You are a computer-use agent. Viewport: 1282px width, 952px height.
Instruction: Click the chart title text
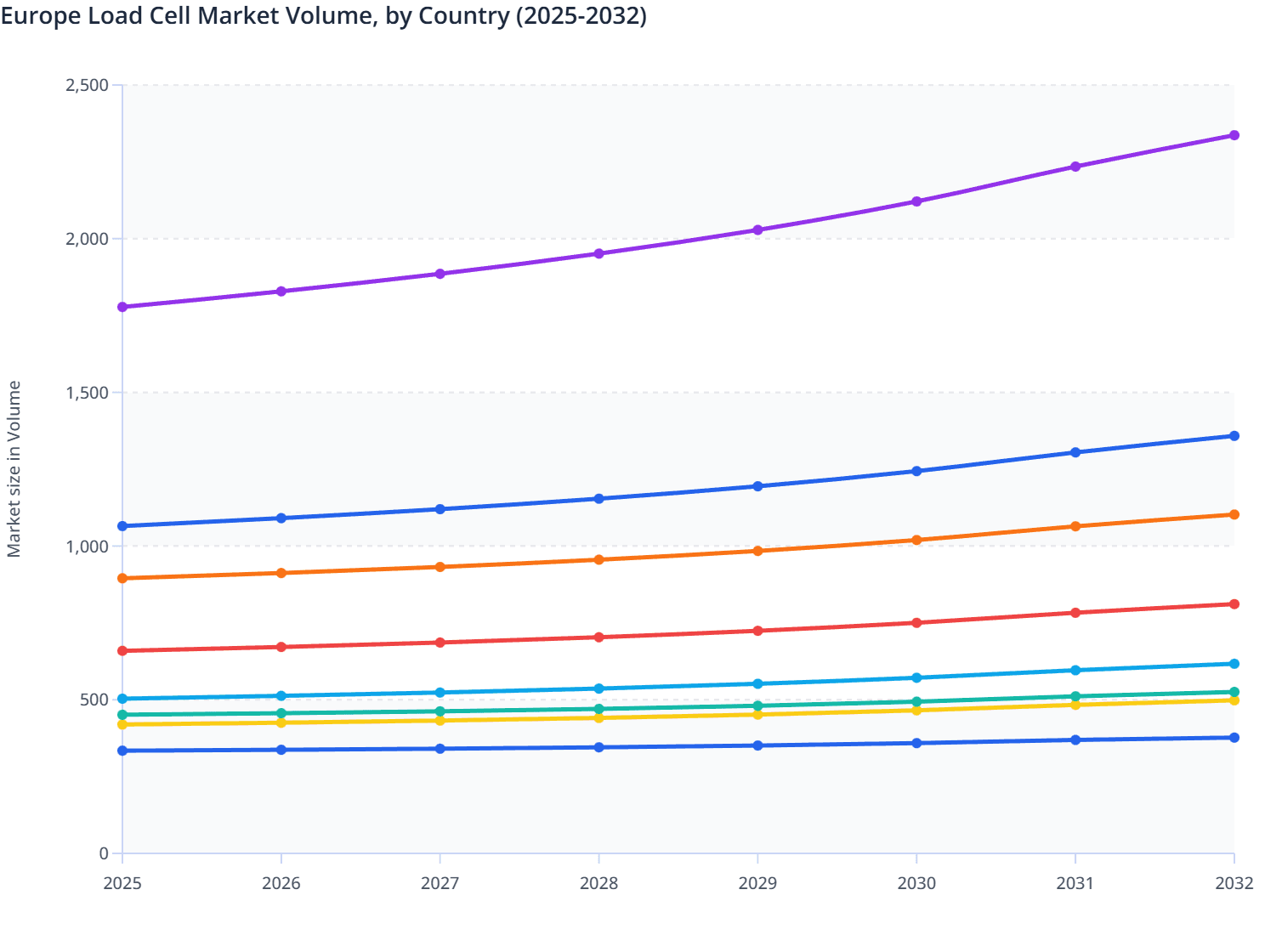point(323,15)
